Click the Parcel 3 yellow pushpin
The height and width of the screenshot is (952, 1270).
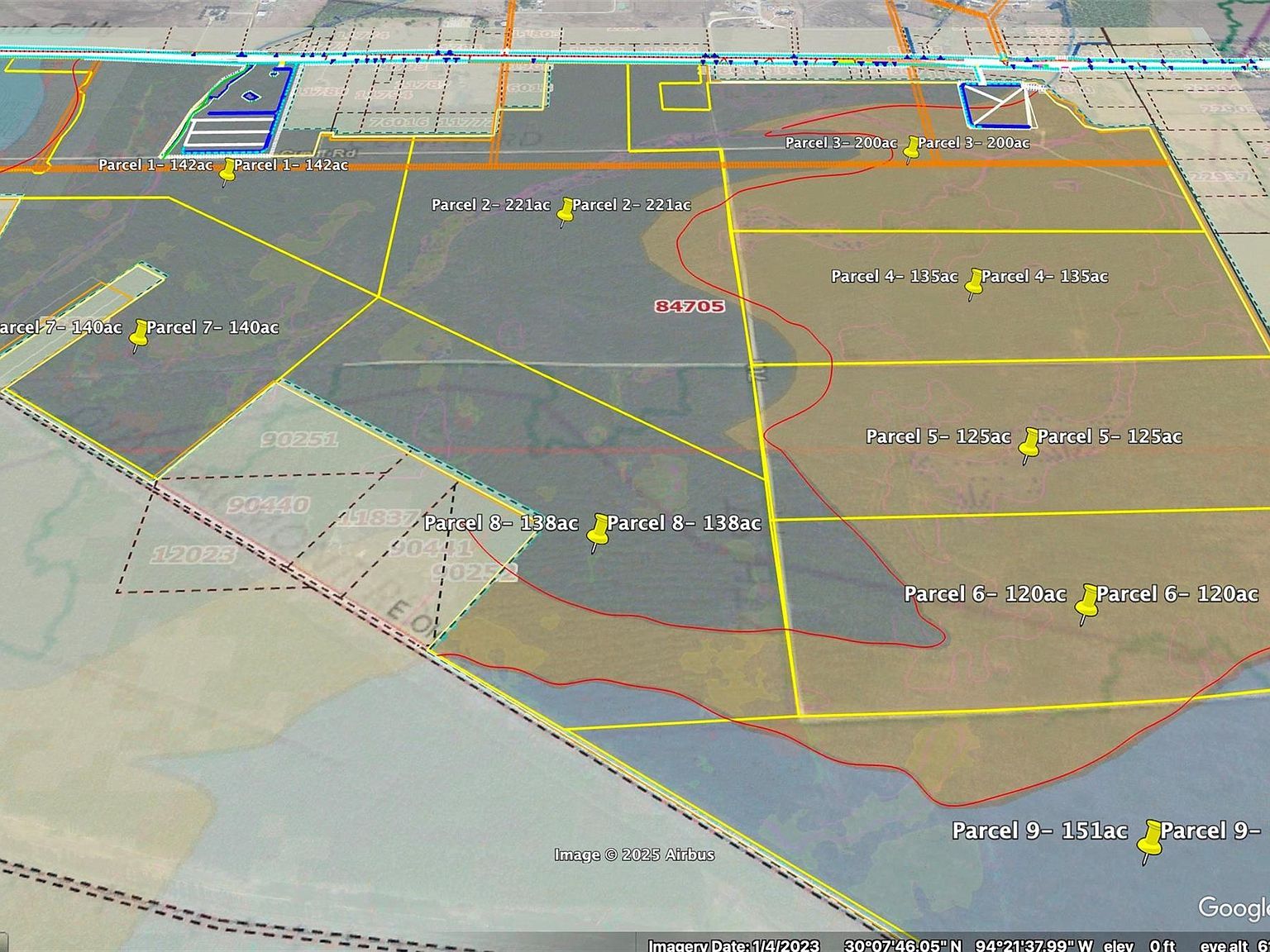click(911, 149)
